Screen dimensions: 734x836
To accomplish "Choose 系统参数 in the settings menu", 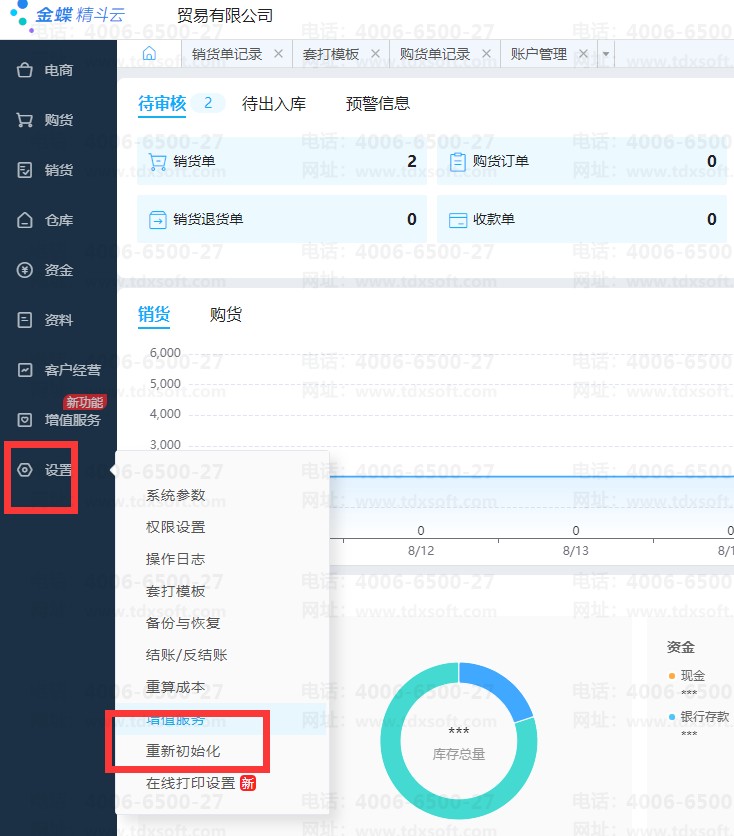I will (175, 495).
